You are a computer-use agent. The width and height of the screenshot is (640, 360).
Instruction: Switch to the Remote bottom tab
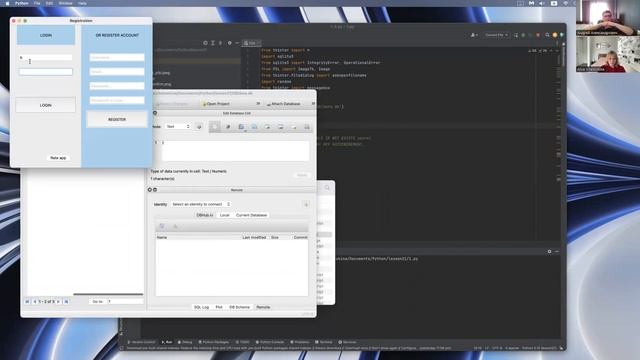pos(263,307)
